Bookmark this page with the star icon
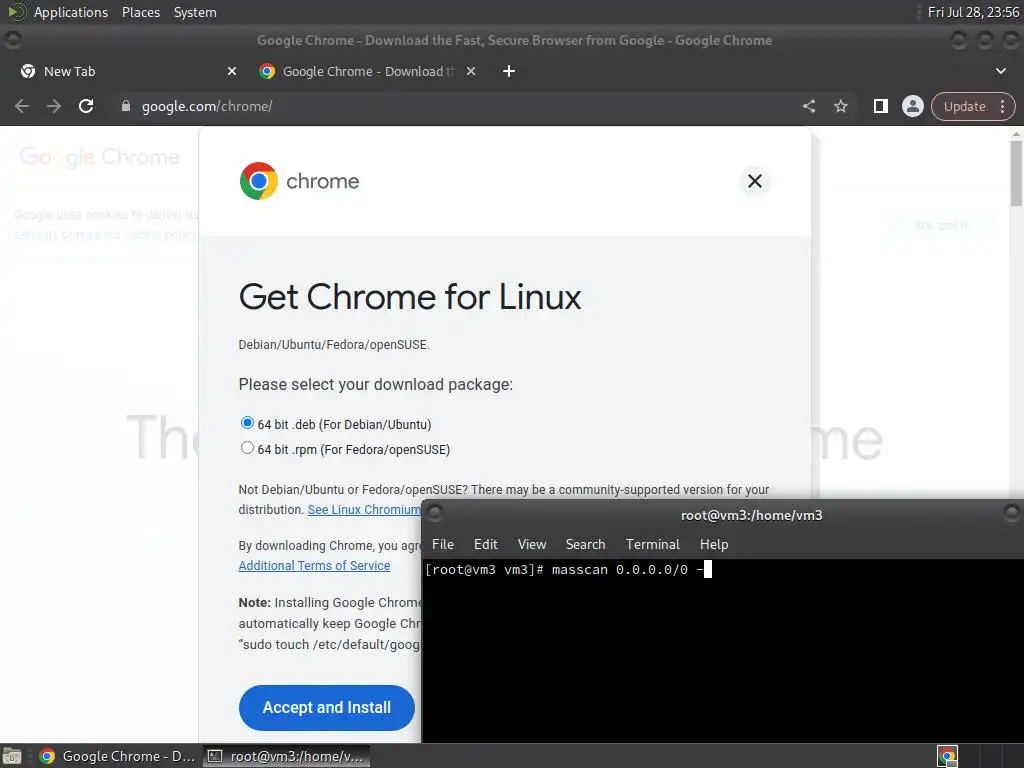This screenshot has width=1024, height=768. point(840,106)
